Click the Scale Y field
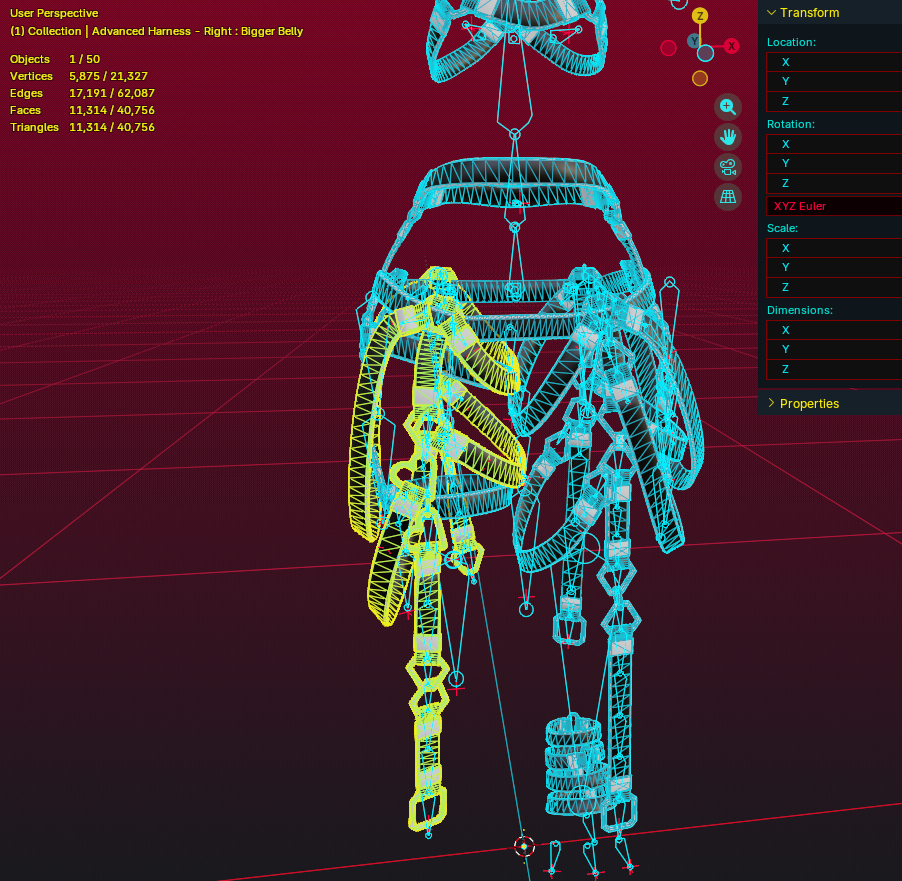Image resolution: width=902 pixels, height=881 pixels. (x=834, y=268)
